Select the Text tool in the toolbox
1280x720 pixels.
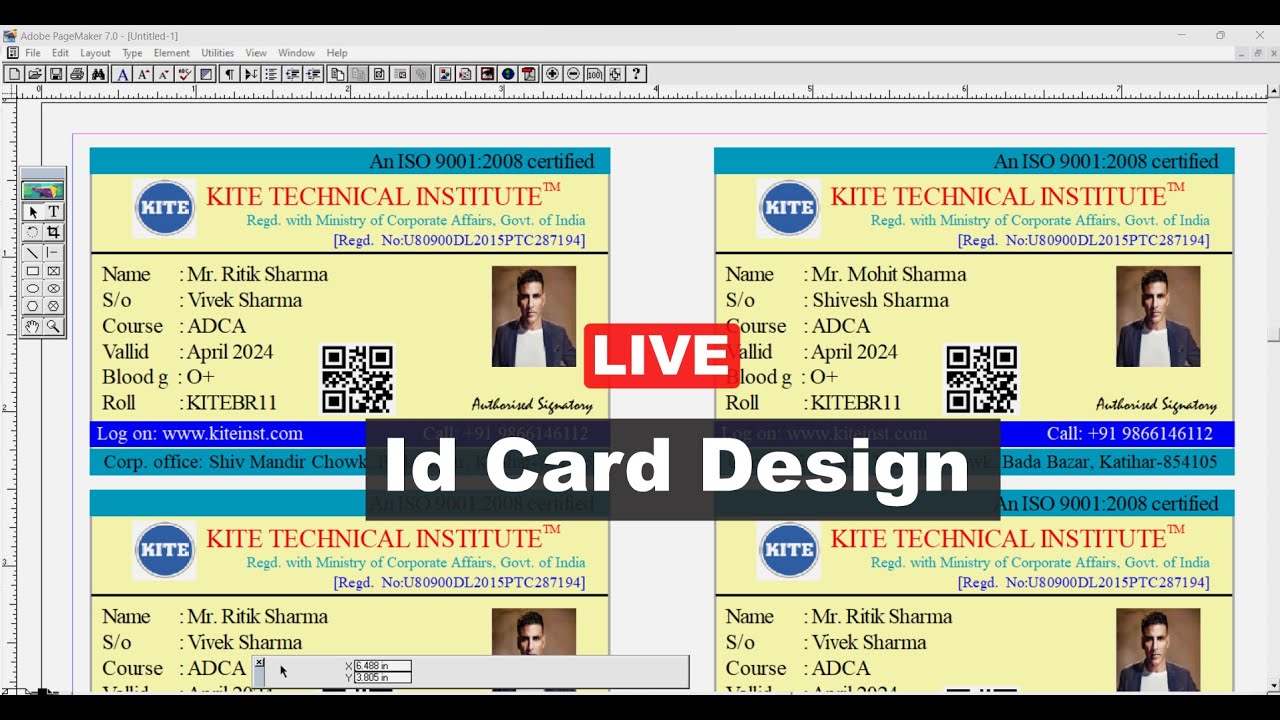click(x=54, y=212)
